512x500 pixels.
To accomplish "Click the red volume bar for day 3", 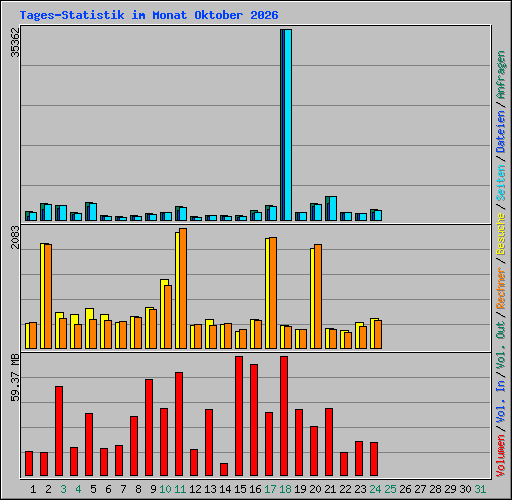I will click(59, 431).
